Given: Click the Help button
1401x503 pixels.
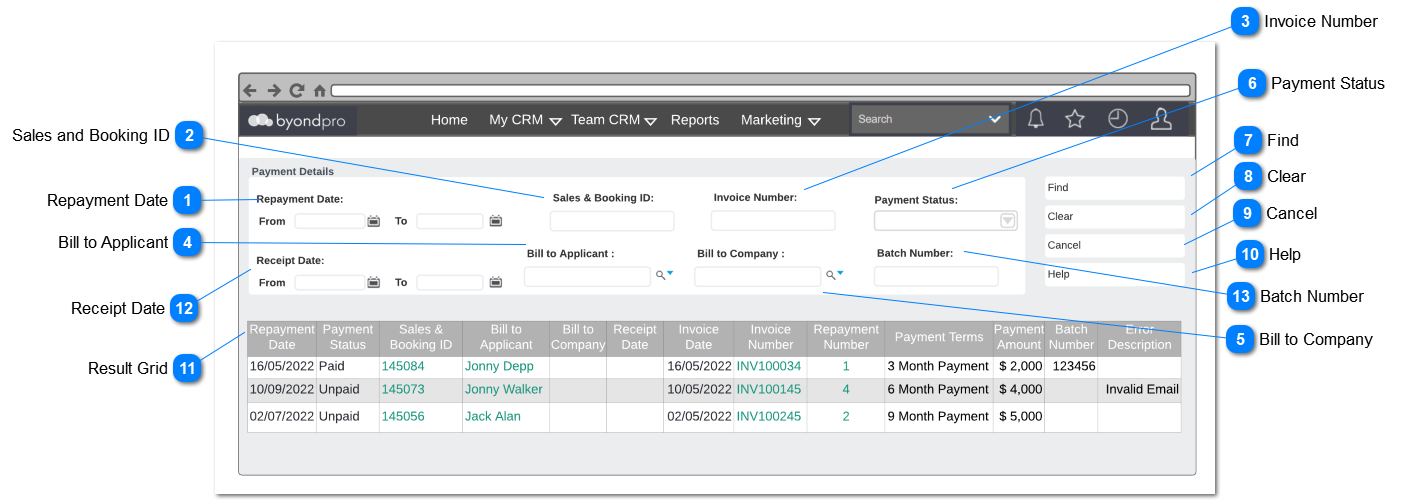Looking at the screenshot, I should (1115, 275).
